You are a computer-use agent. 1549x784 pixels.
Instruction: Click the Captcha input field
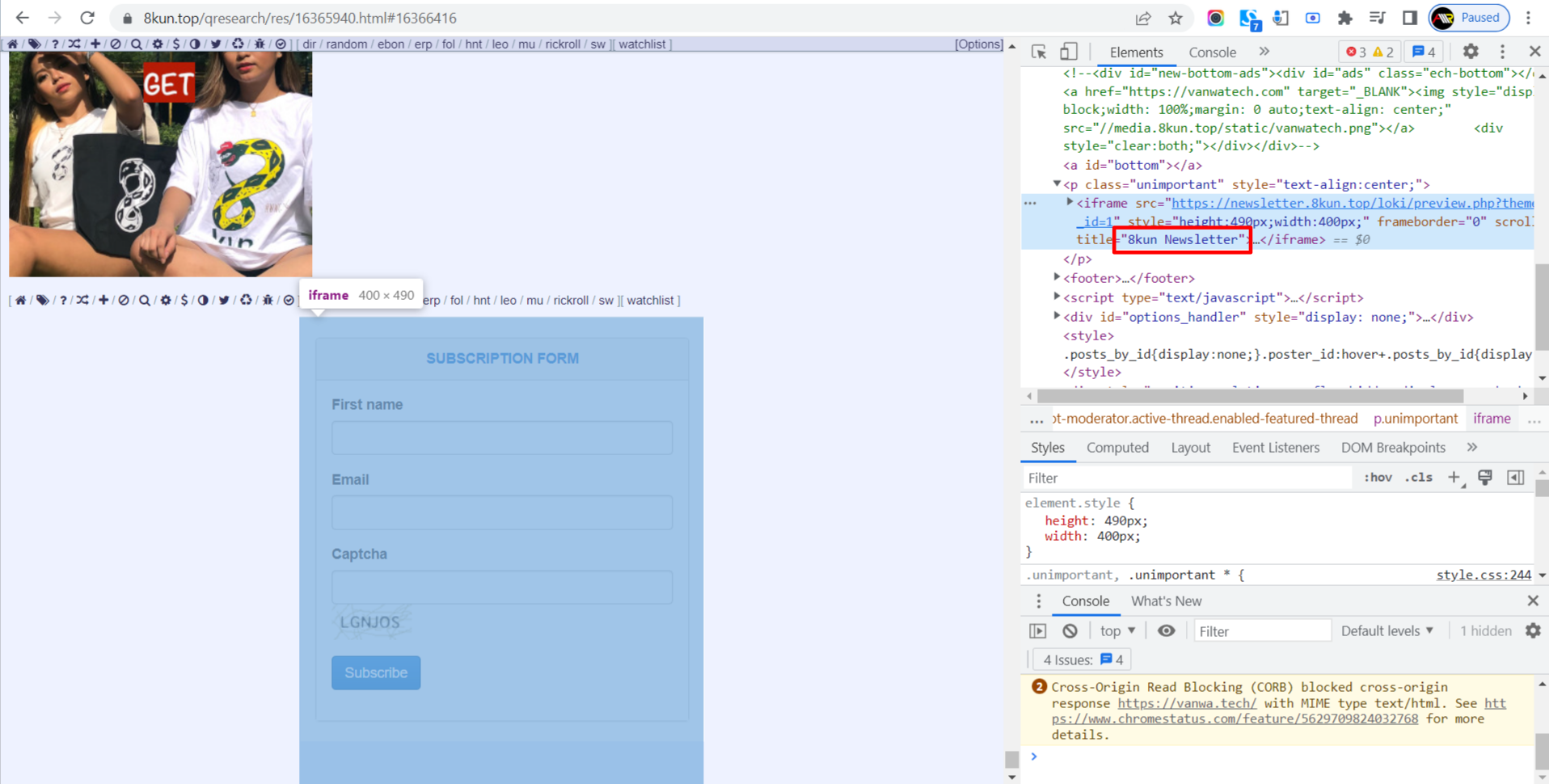point(502,587)
